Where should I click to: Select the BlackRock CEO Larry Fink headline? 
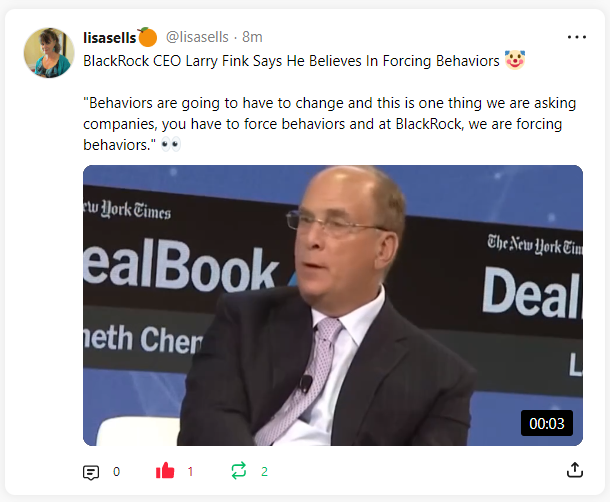coord(291,61)
